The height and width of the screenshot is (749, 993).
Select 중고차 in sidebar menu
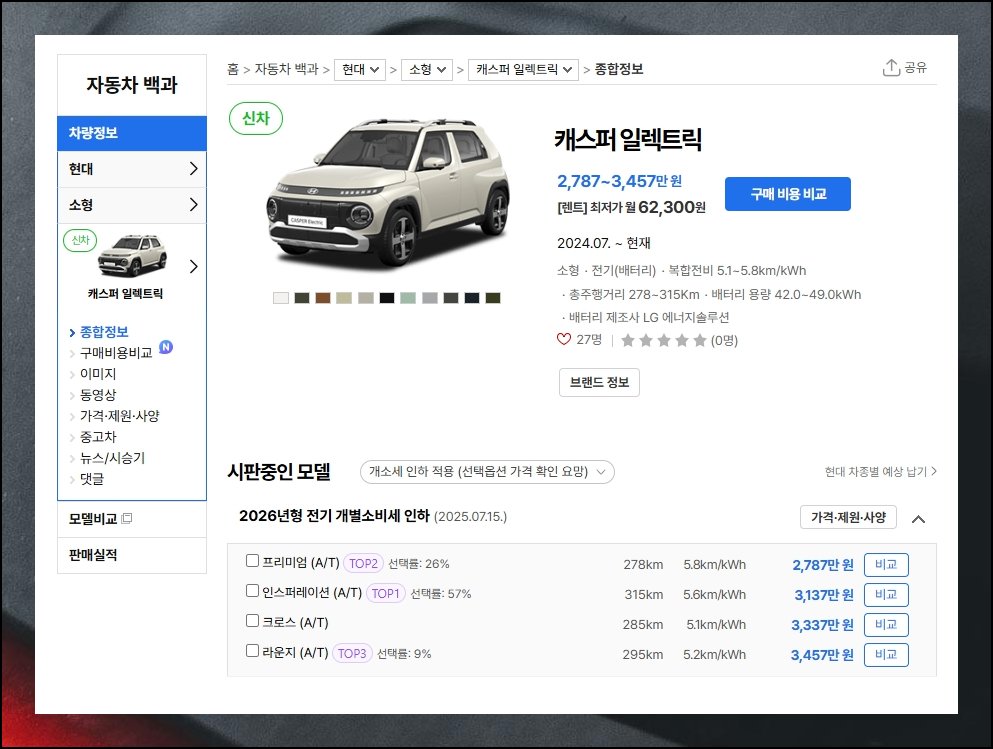(98, 437)
